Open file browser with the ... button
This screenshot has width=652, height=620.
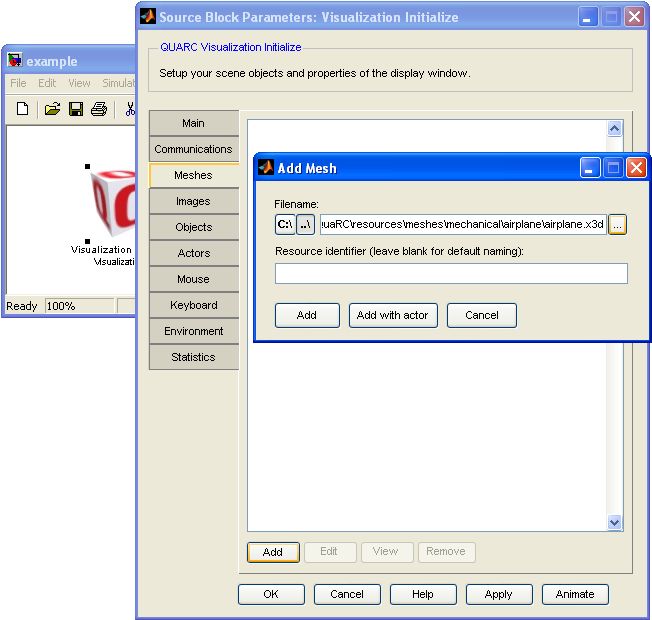click(x=617, y=225)
